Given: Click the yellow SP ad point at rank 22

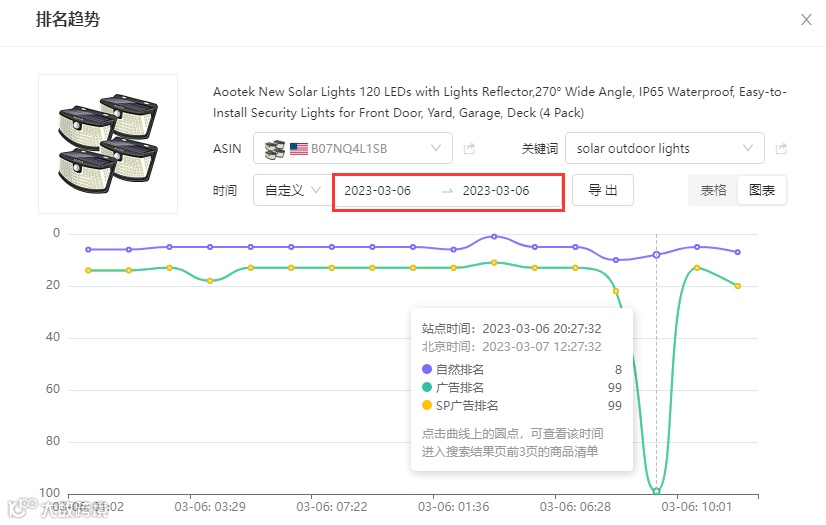Looking at the screenshot, I should [x=616, y=291].
